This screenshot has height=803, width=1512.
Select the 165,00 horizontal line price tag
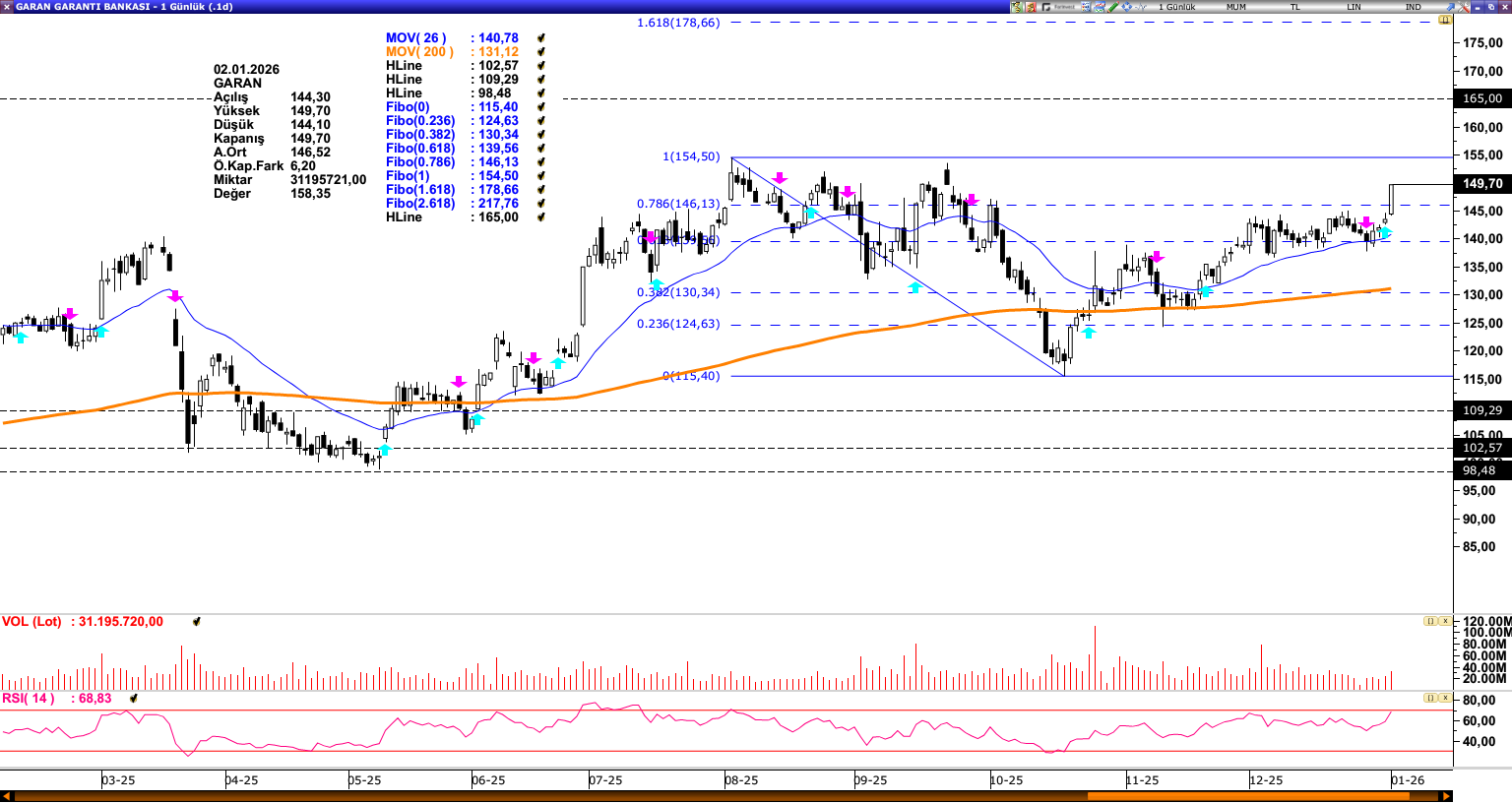pos(1482,98)
